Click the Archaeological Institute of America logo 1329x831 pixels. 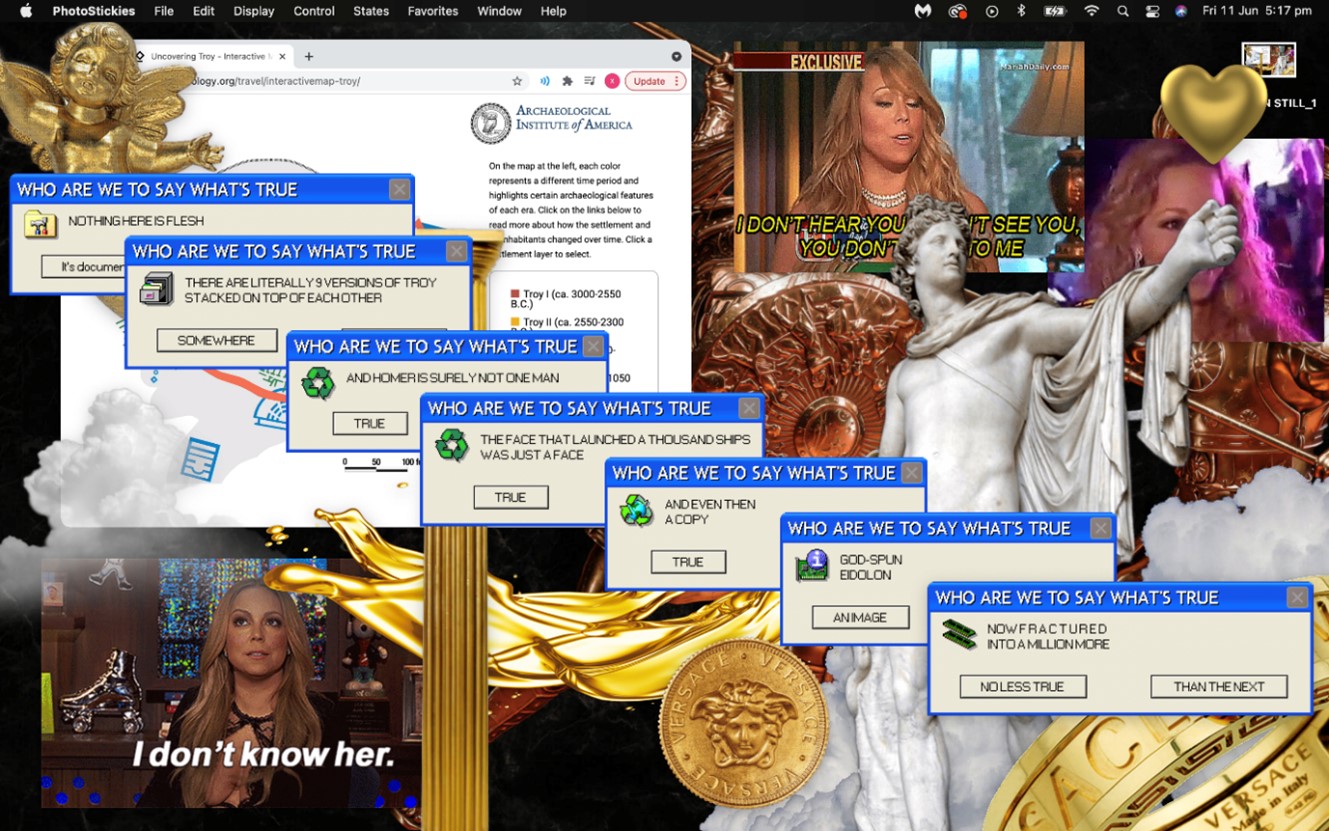tap(552, 122)
